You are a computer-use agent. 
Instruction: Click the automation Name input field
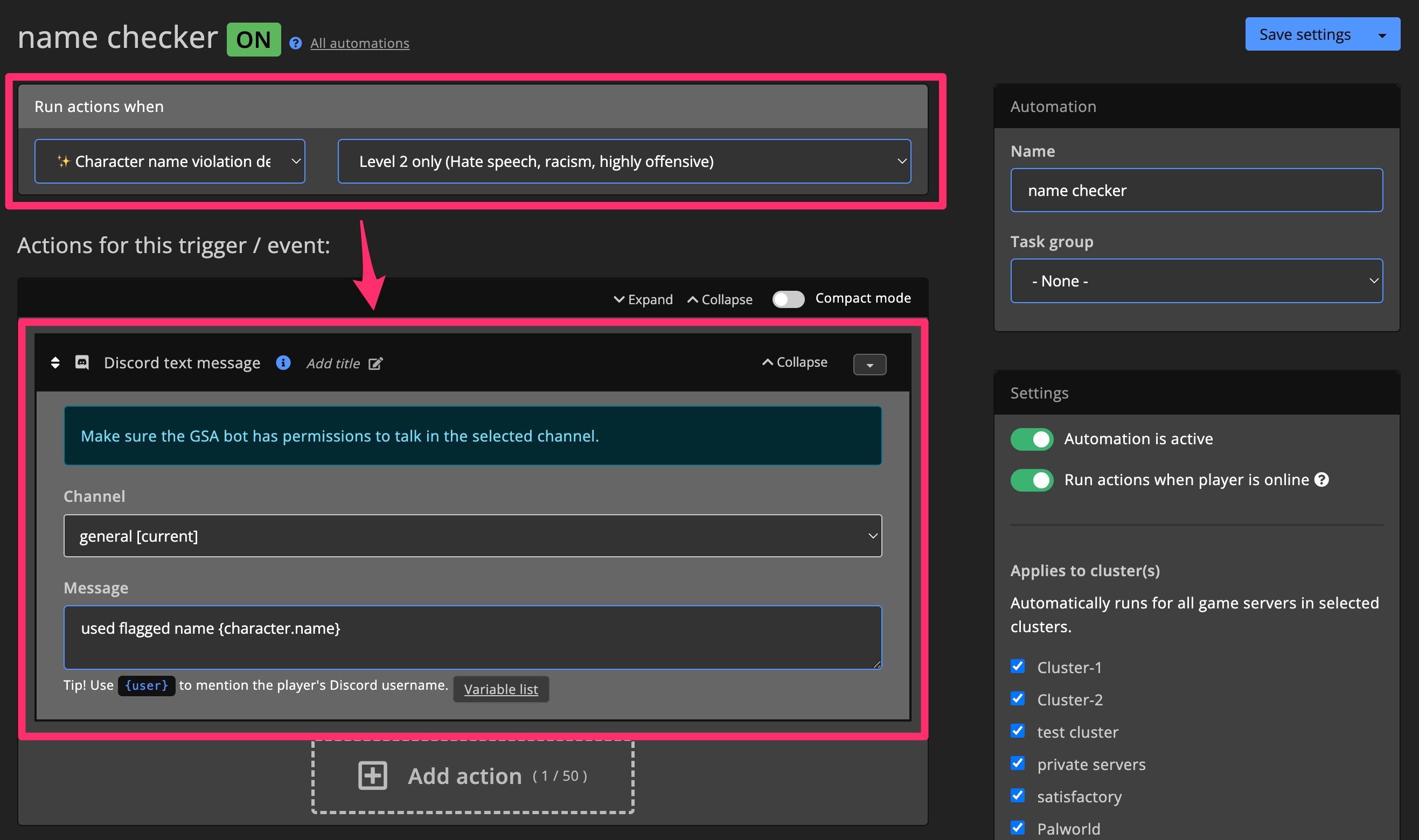pyautogui.click(x=1196, y=190)
